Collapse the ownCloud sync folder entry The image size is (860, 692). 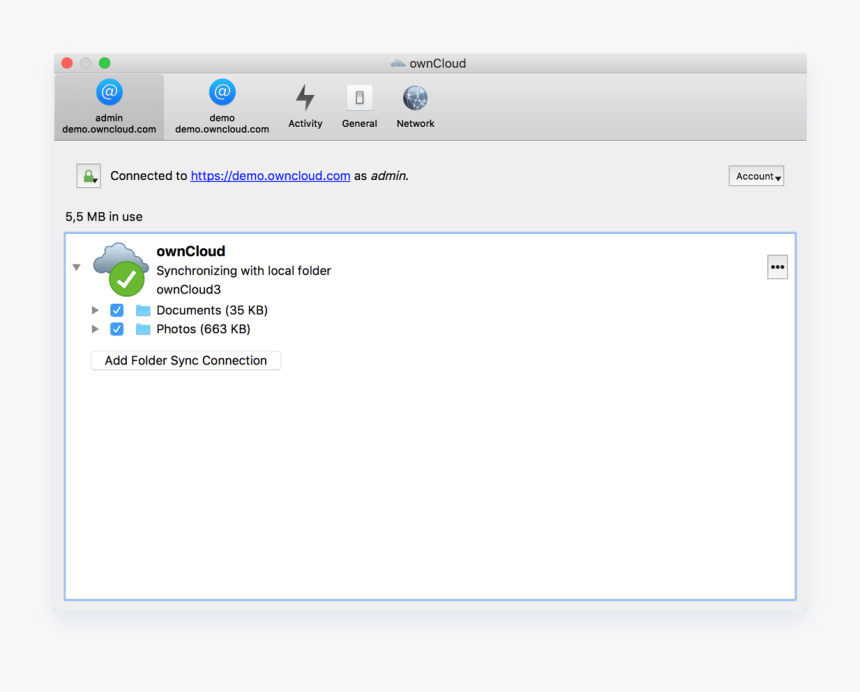click(76, 267)
